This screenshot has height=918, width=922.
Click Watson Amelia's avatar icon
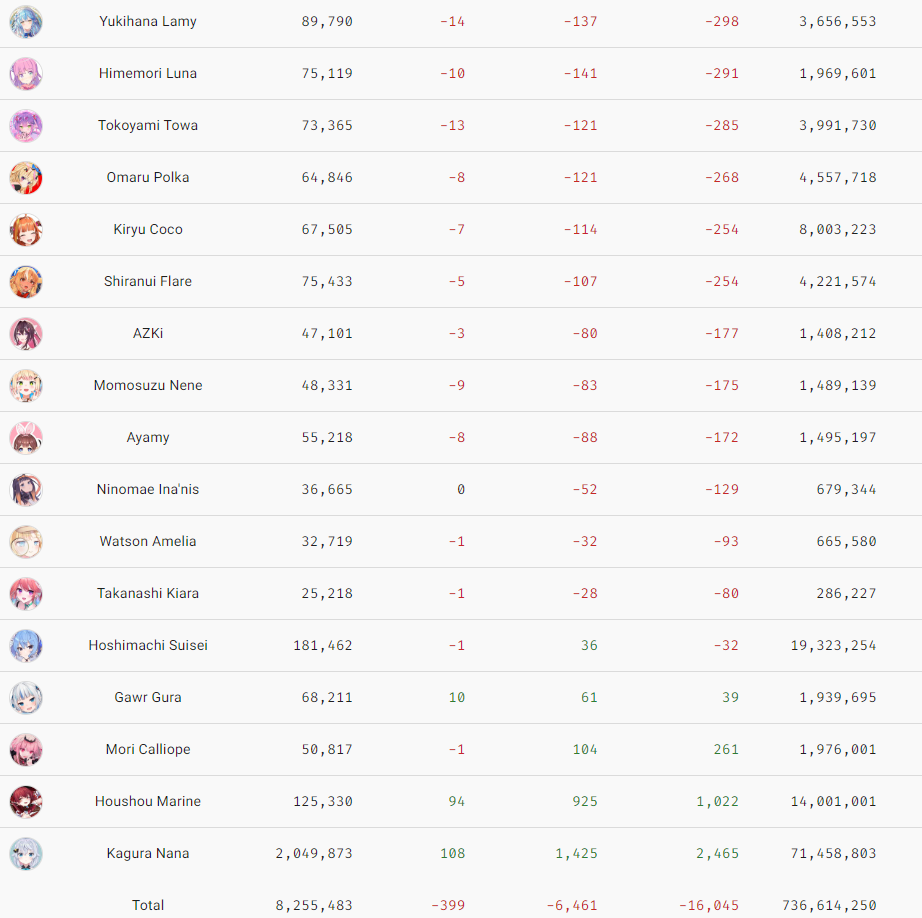click(26, 542)
